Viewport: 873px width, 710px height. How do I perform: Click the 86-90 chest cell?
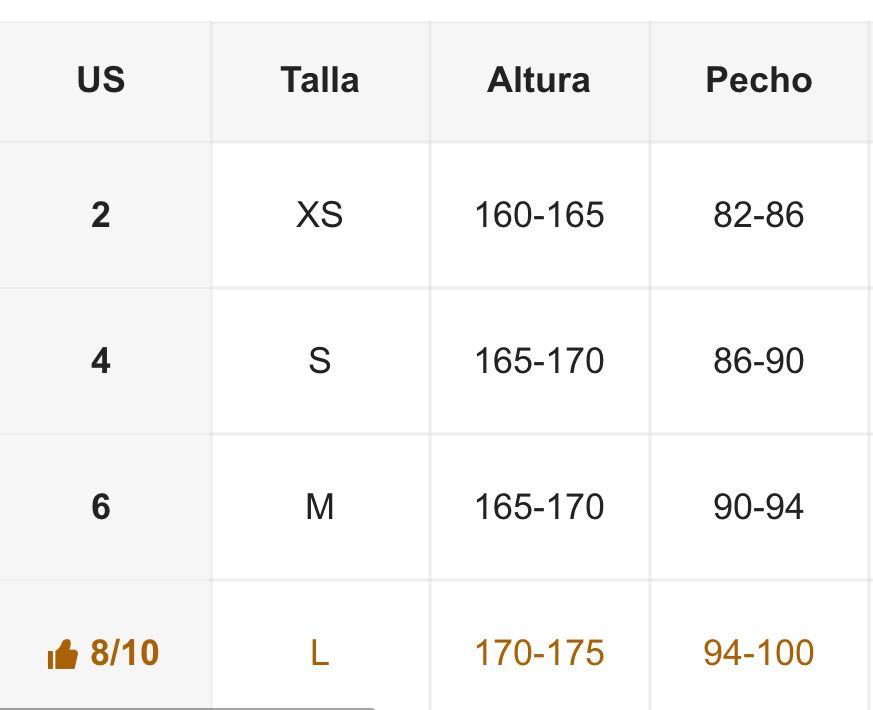coord(758,361)
